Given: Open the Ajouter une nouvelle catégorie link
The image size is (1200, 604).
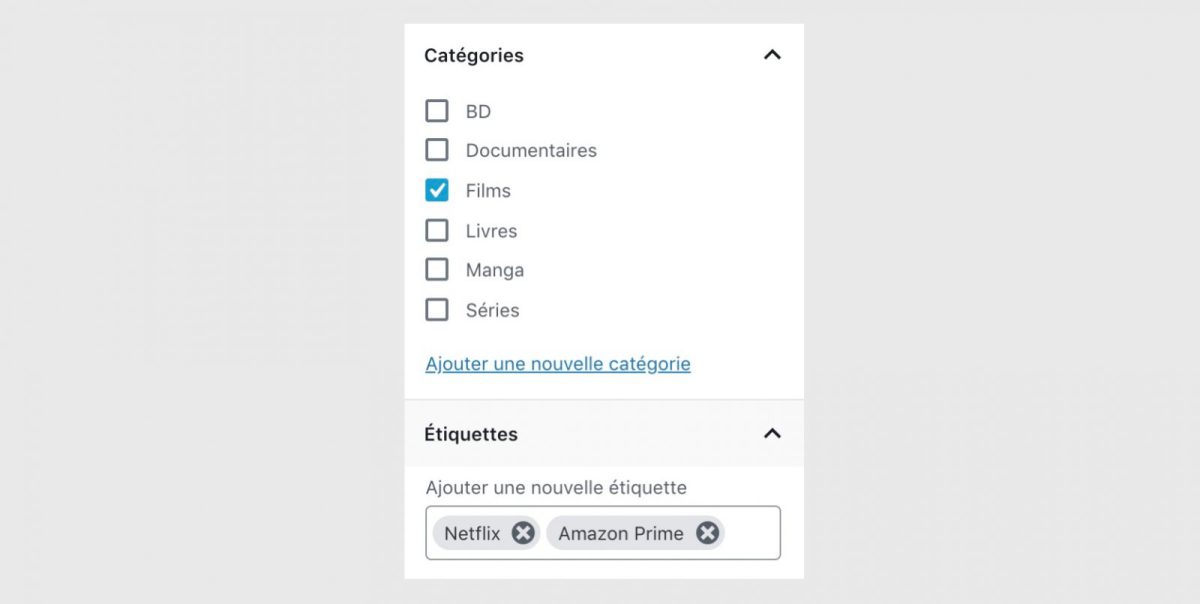Looking at the screenshot, I should (x=558, y=364).
